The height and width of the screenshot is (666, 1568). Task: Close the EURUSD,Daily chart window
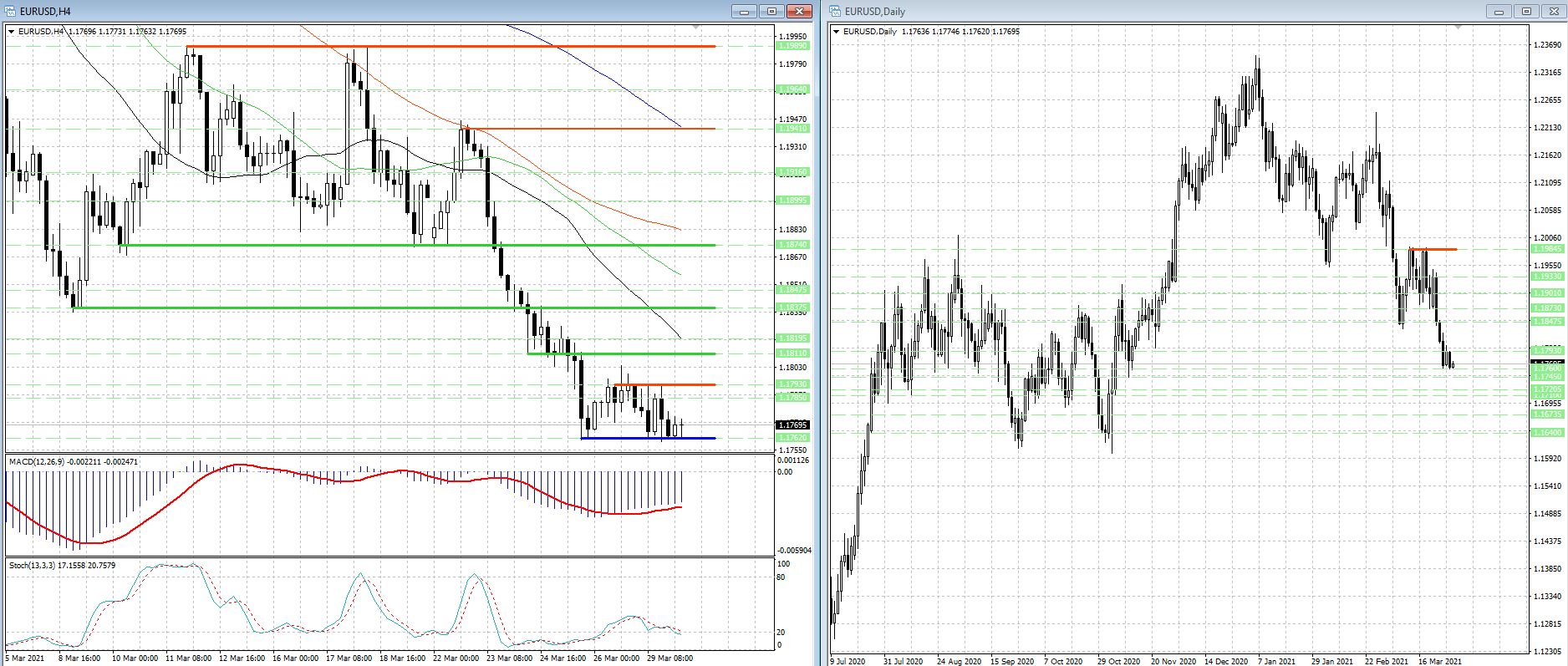pyautogui.click(x=1554, y=11)
